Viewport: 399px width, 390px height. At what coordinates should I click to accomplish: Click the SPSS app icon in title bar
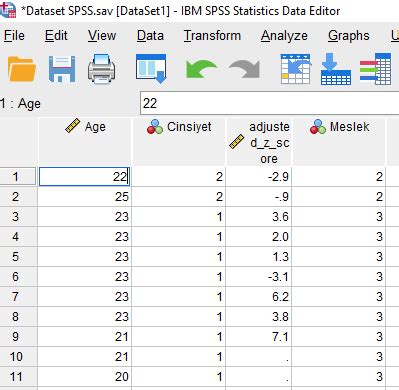[8, 9]
